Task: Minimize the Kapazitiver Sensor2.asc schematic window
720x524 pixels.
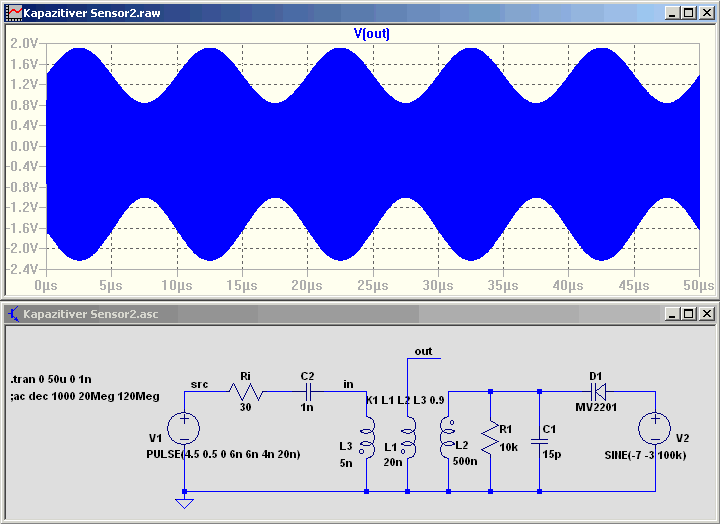Action: [672, 314]
